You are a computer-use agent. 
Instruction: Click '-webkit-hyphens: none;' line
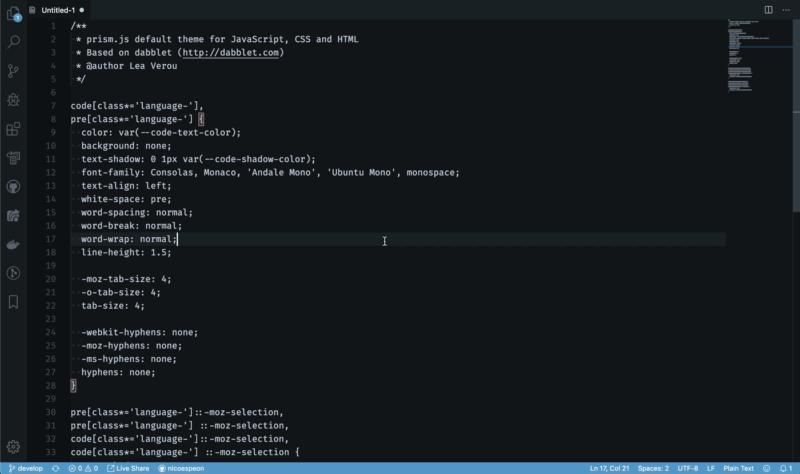[139, 332]
